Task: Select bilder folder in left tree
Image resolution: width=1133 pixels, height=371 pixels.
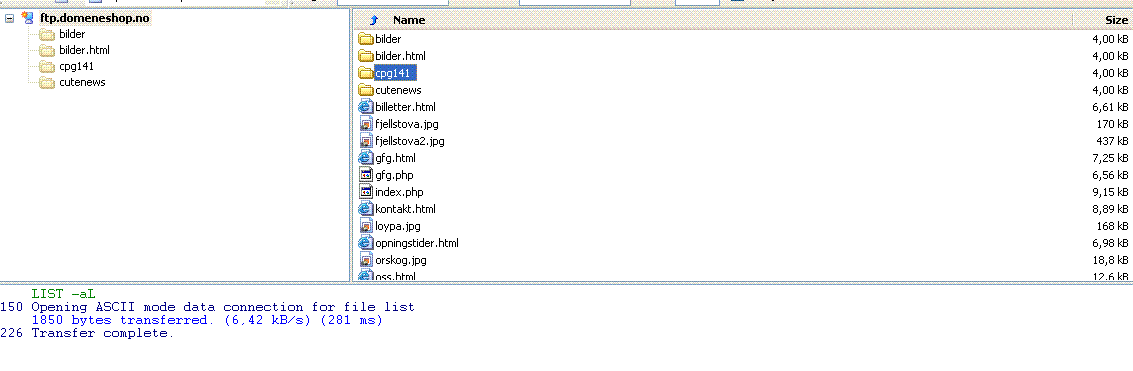Action: point(72,34)
